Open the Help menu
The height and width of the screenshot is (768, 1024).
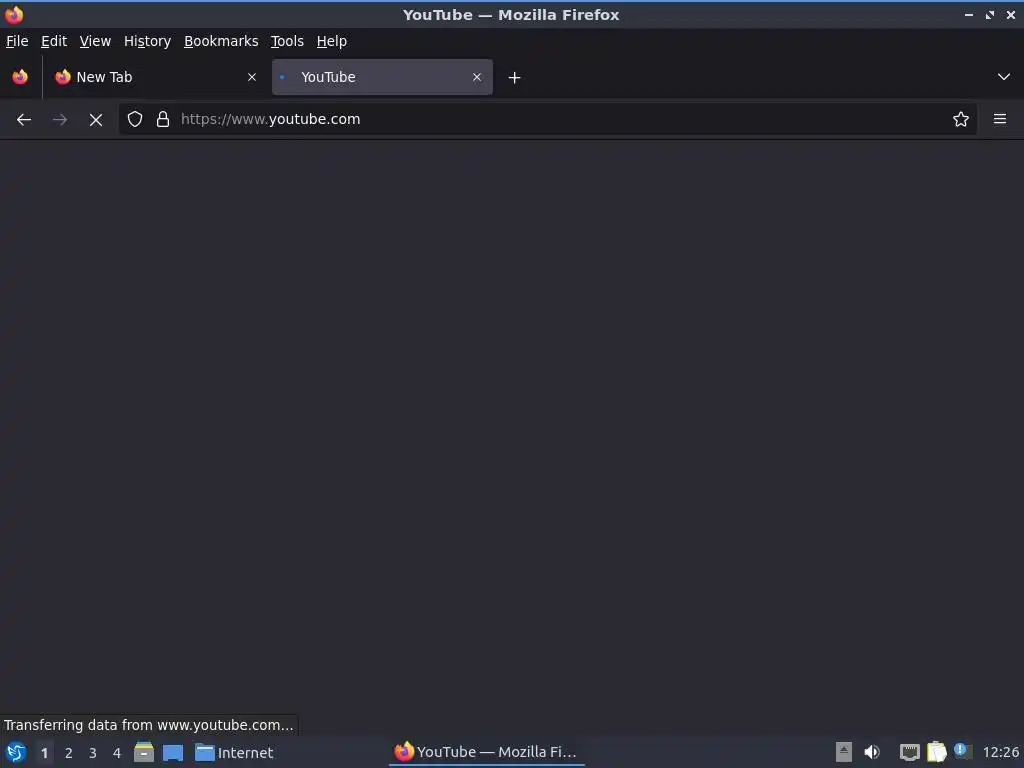coord(332,41)
